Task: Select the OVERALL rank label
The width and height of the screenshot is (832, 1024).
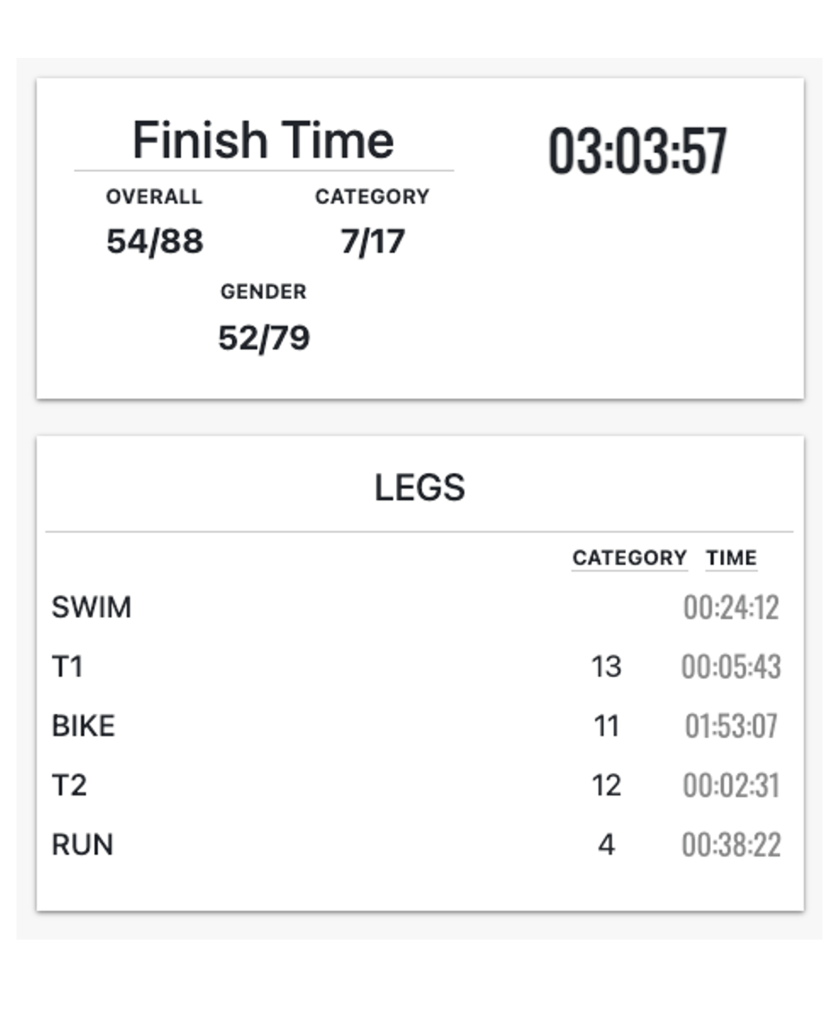Action: click(x=154, y=197)
